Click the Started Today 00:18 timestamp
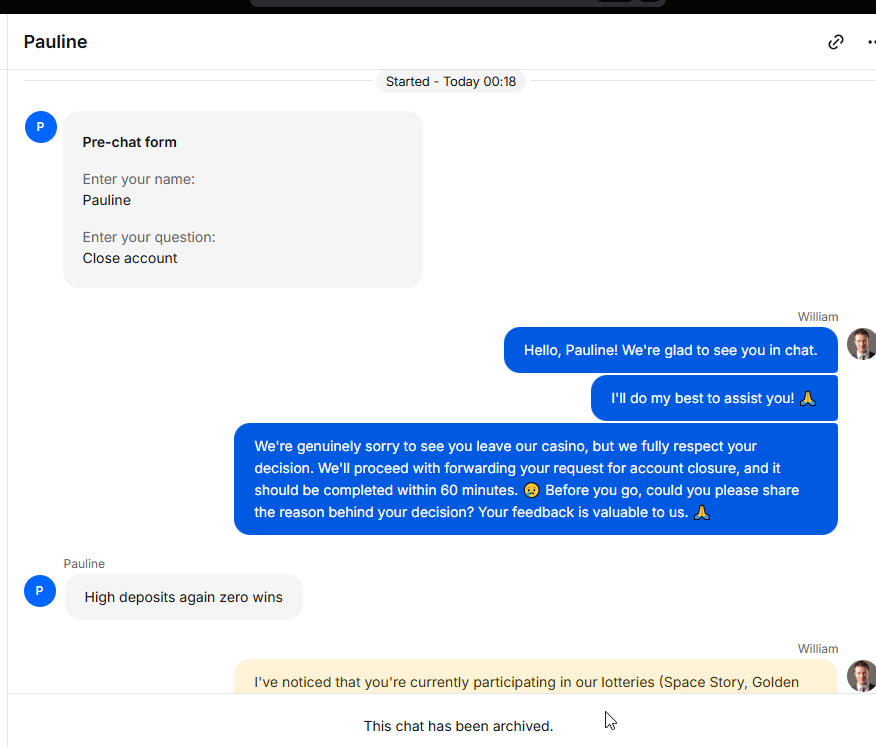Screen dimensions: 876x747 point(451,82)
